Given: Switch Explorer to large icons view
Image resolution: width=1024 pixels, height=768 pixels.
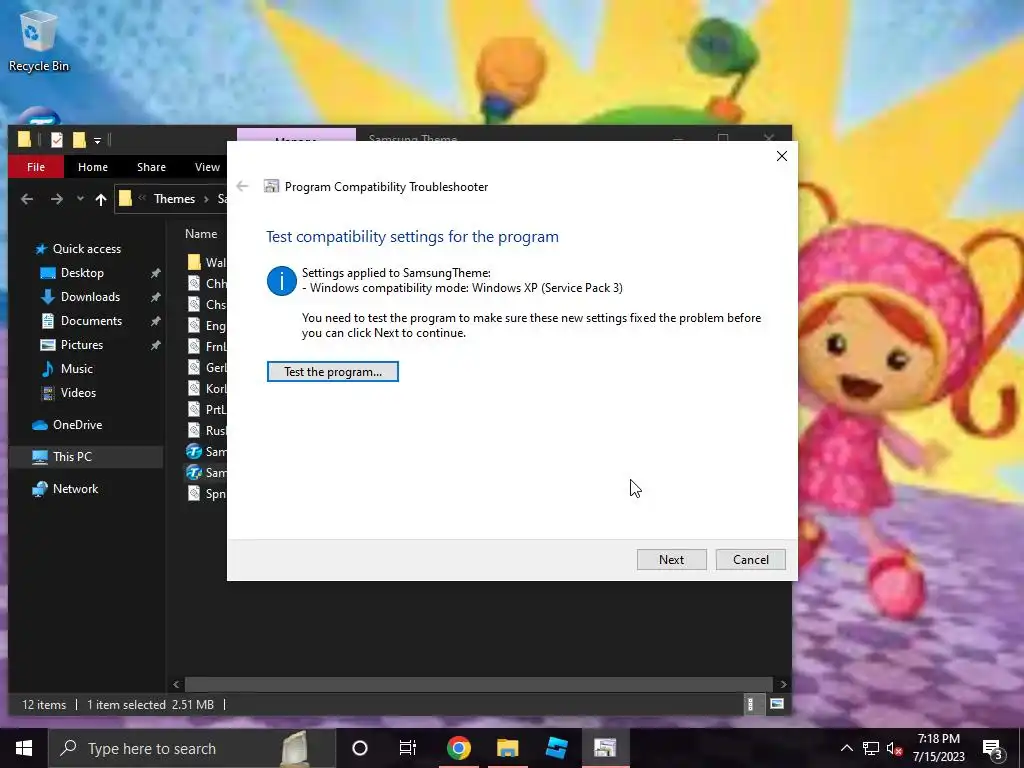Looking at the screenshot, I should [x=776, y=704].
